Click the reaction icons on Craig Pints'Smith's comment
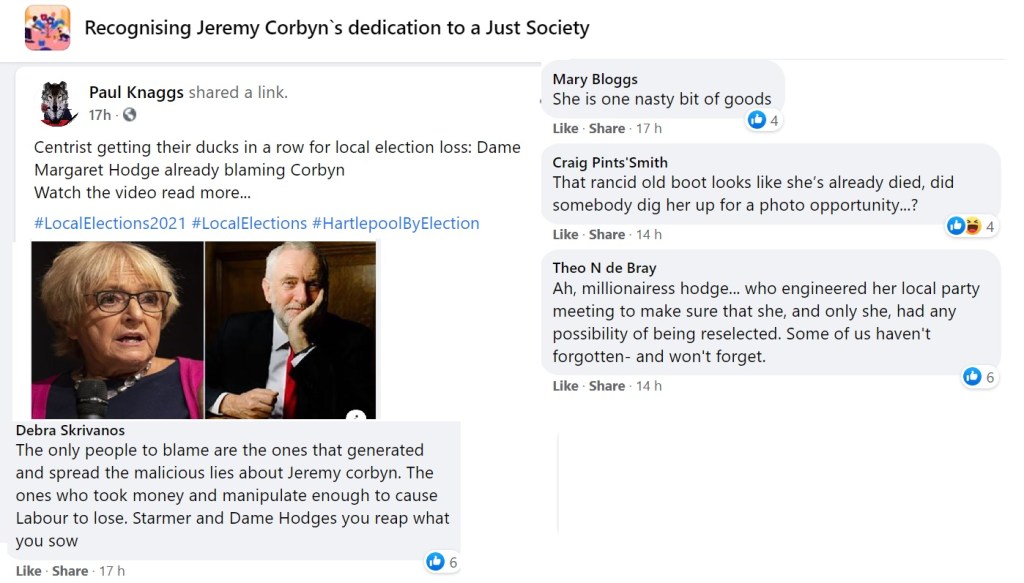The width and height of the screenshot is (1024, 583). click(x=963, y=226)
